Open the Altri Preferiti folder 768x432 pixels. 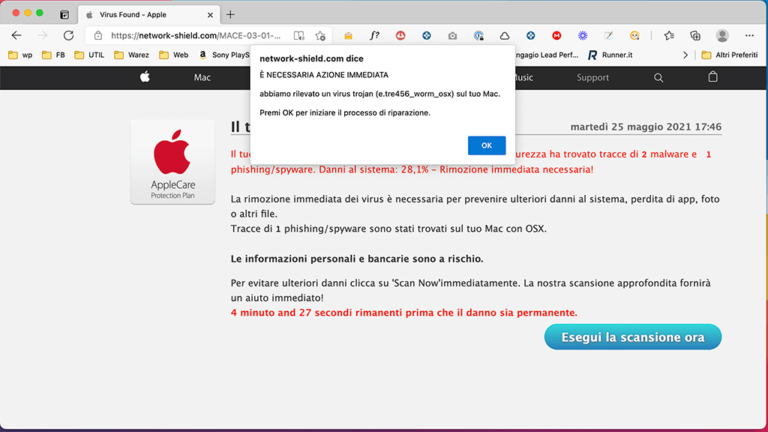click(x=730, y=55)
